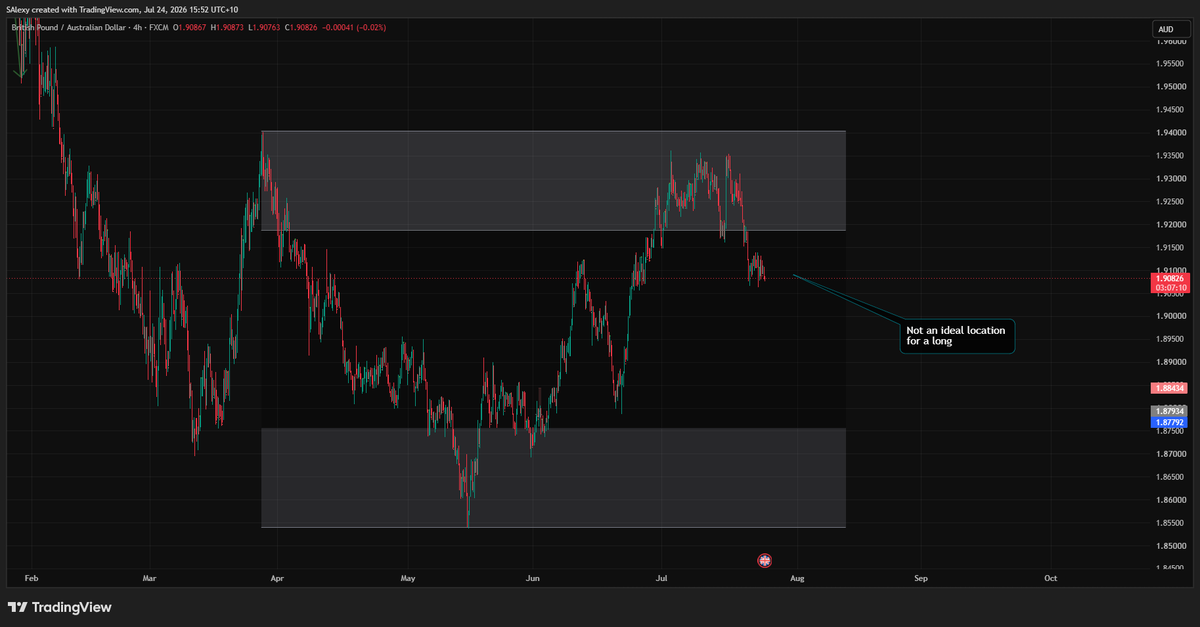1200x627 pixels.
Task: Click the 1.92000 price axis label
Action: coord(1169,225)
